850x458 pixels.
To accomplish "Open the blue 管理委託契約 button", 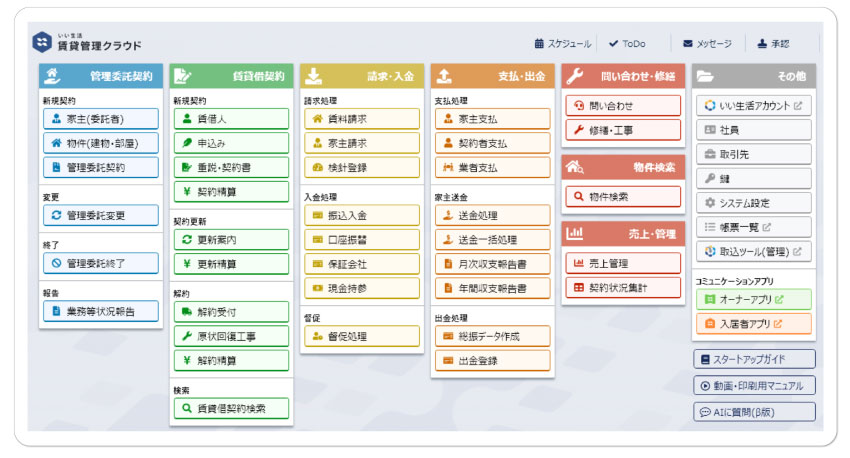I will [101, 167].
